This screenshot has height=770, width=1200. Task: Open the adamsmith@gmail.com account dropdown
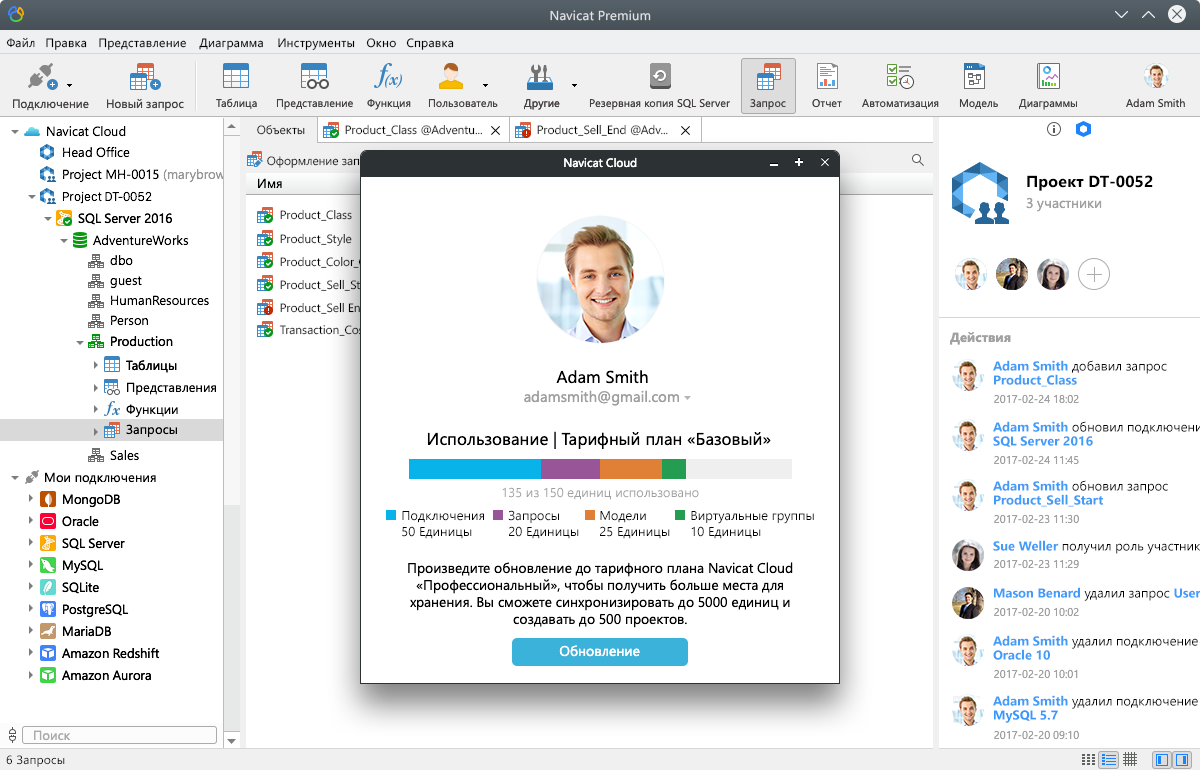point(687,398)
